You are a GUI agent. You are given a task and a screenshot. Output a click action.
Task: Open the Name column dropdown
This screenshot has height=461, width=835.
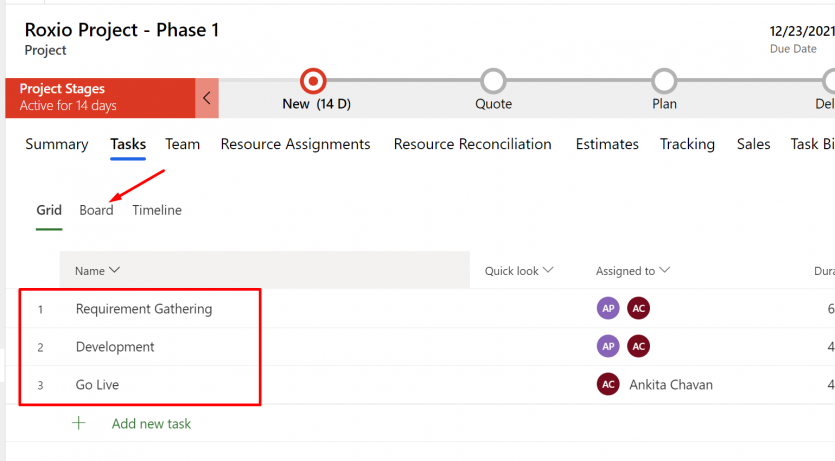(114, 270)
